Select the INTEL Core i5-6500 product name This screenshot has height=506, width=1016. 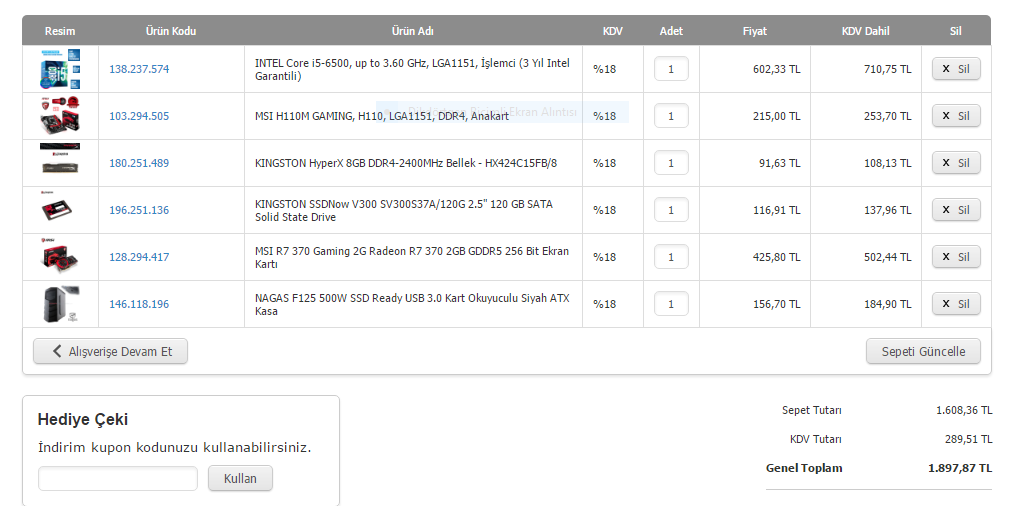(413, 69)
